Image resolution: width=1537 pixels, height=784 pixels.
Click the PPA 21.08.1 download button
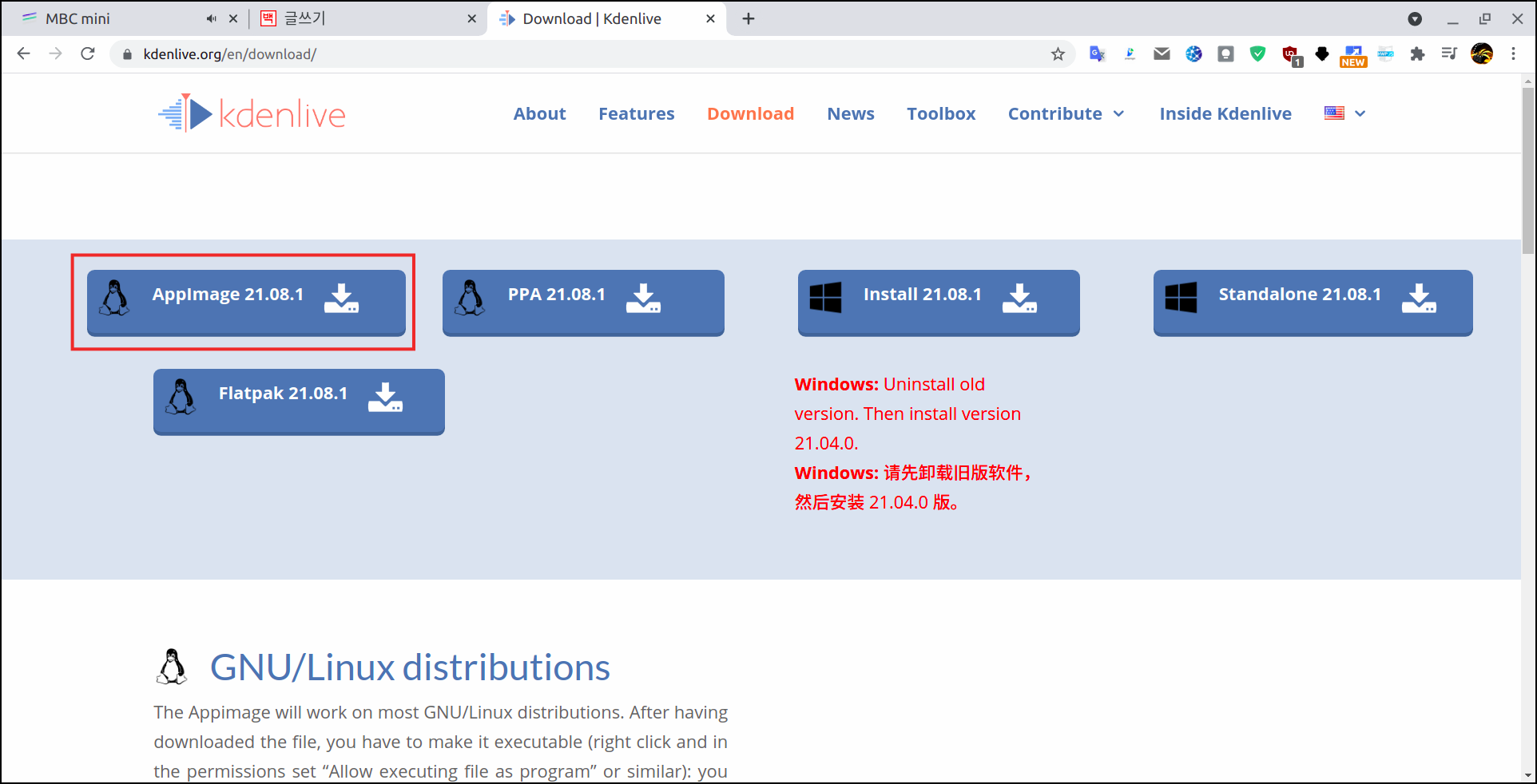click(583, 303)
